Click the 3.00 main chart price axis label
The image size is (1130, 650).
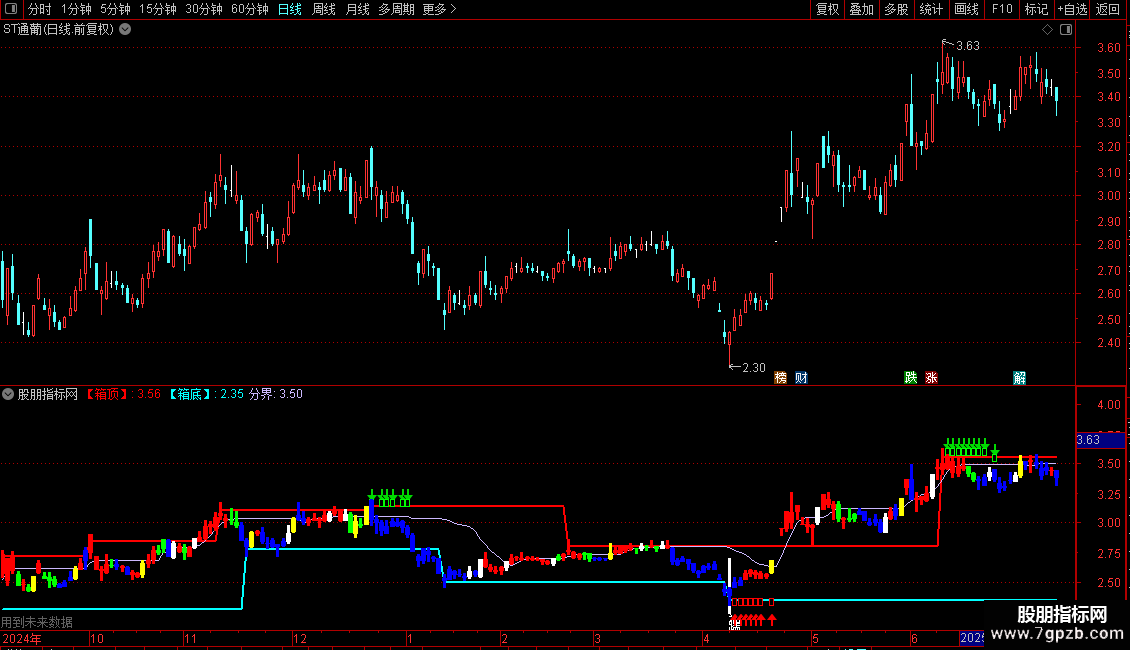click(1109, 196)
